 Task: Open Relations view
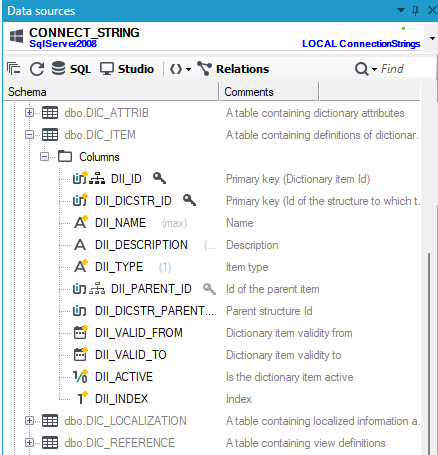pyautogui.click(x=233, y=69)
